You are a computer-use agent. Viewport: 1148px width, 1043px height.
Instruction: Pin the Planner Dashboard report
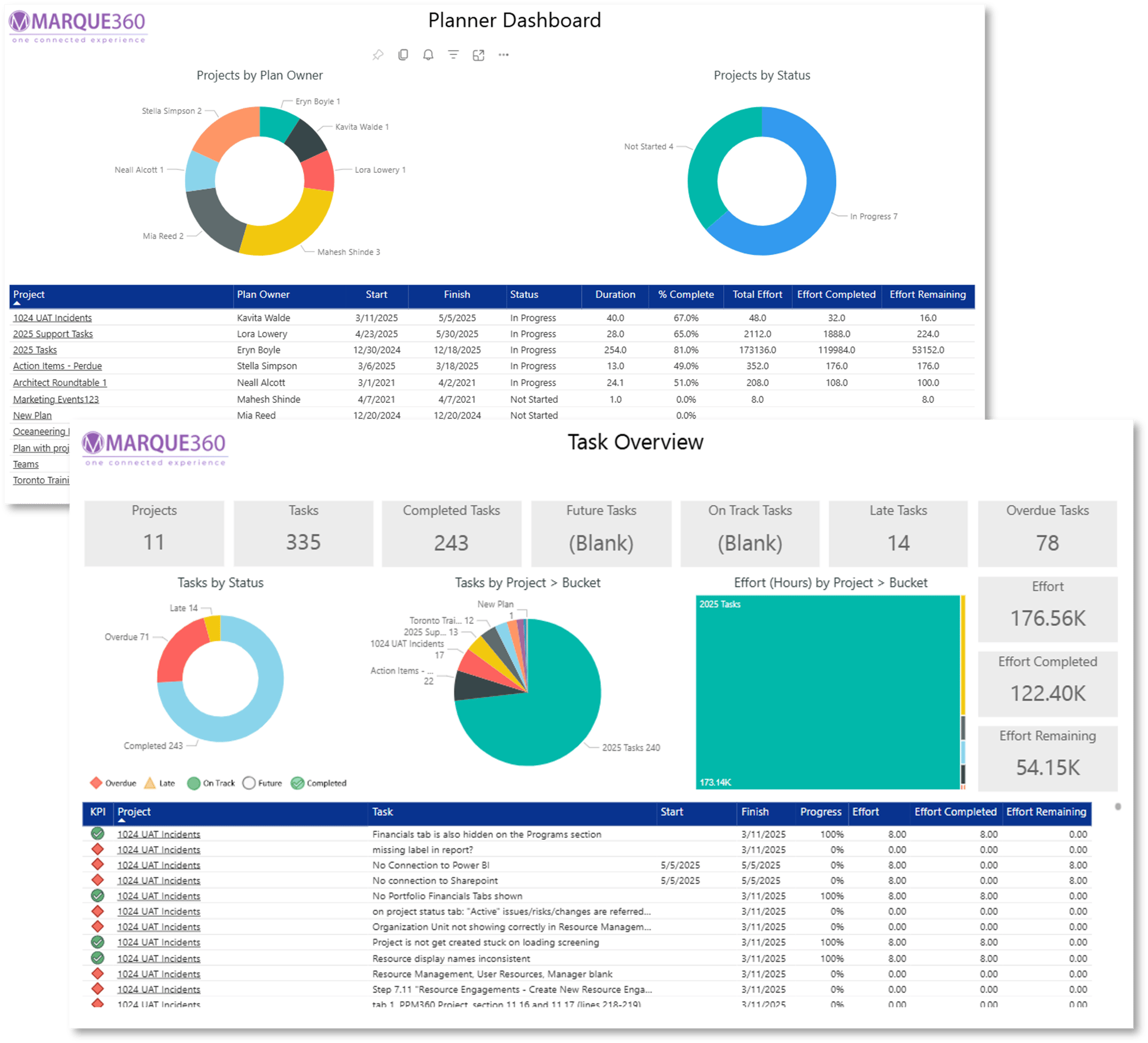[377, 55]
